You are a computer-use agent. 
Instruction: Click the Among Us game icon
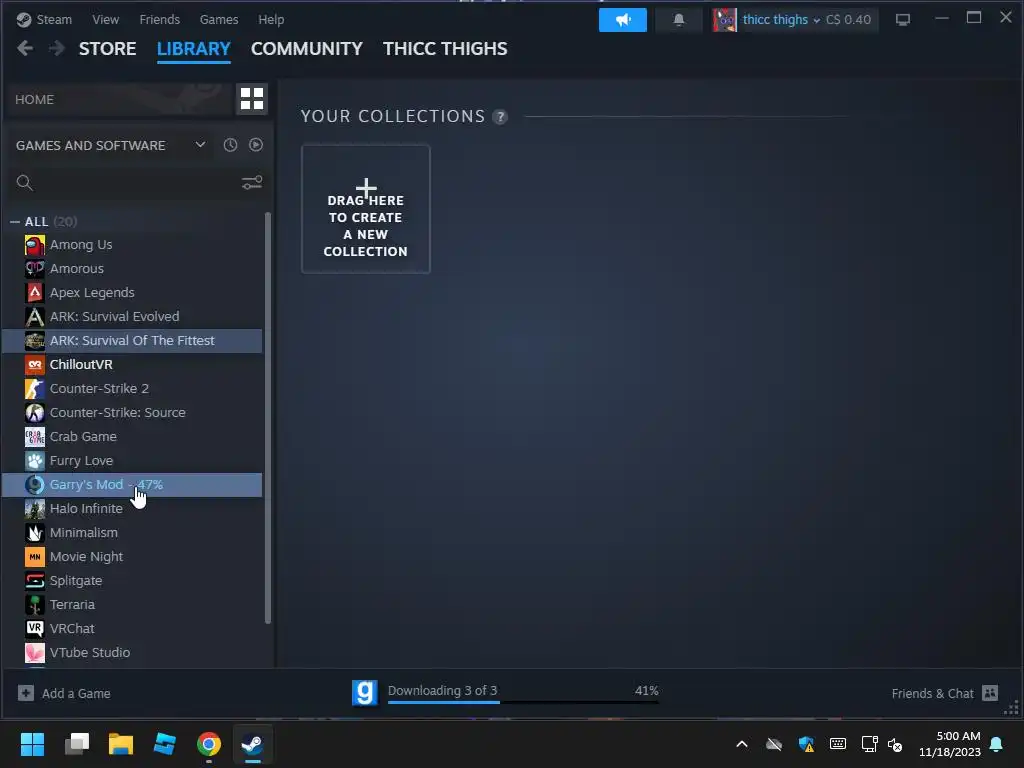coord(35,245)
